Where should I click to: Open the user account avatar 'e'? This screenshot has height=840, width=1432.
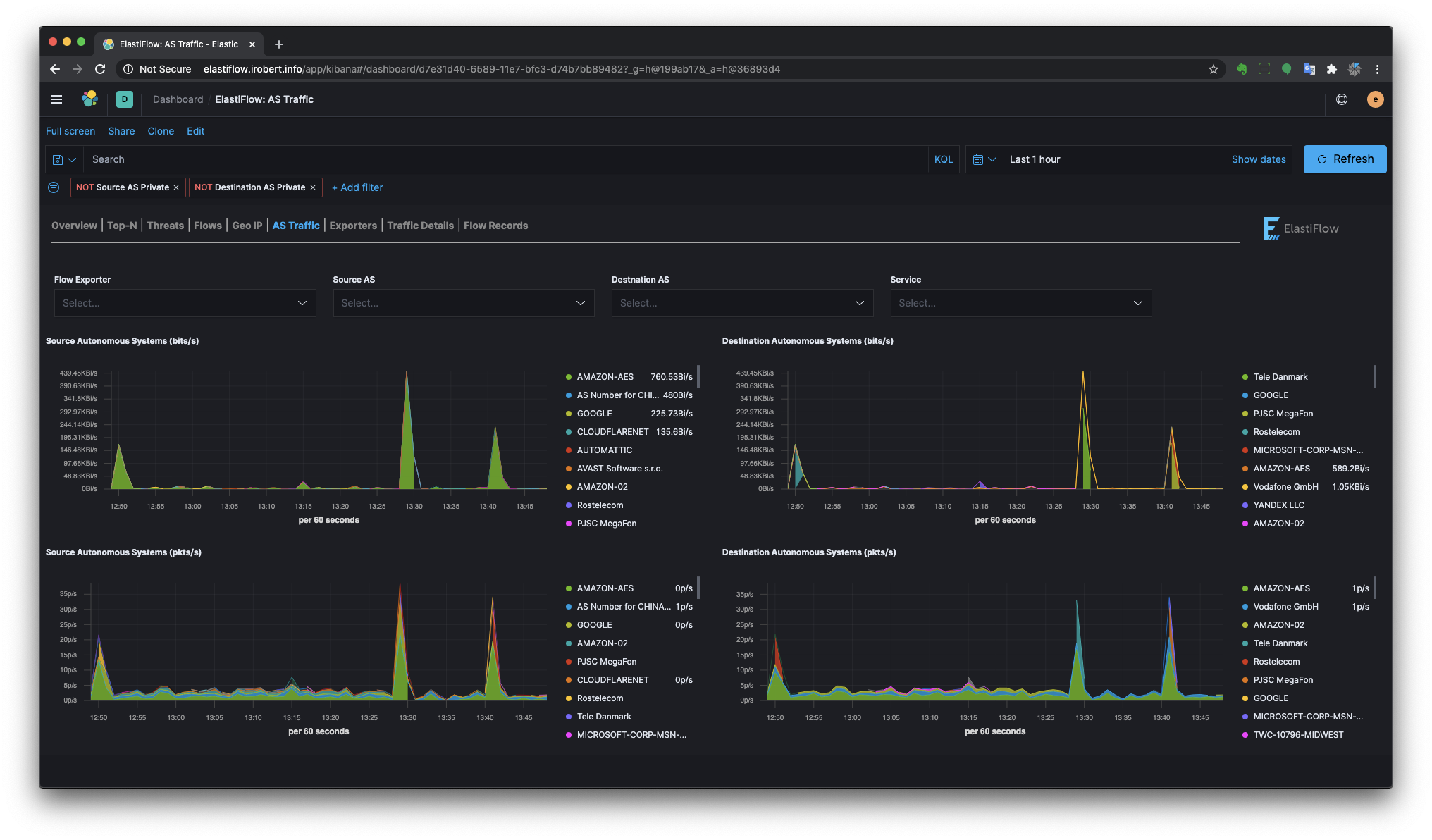click(1375, 99)
